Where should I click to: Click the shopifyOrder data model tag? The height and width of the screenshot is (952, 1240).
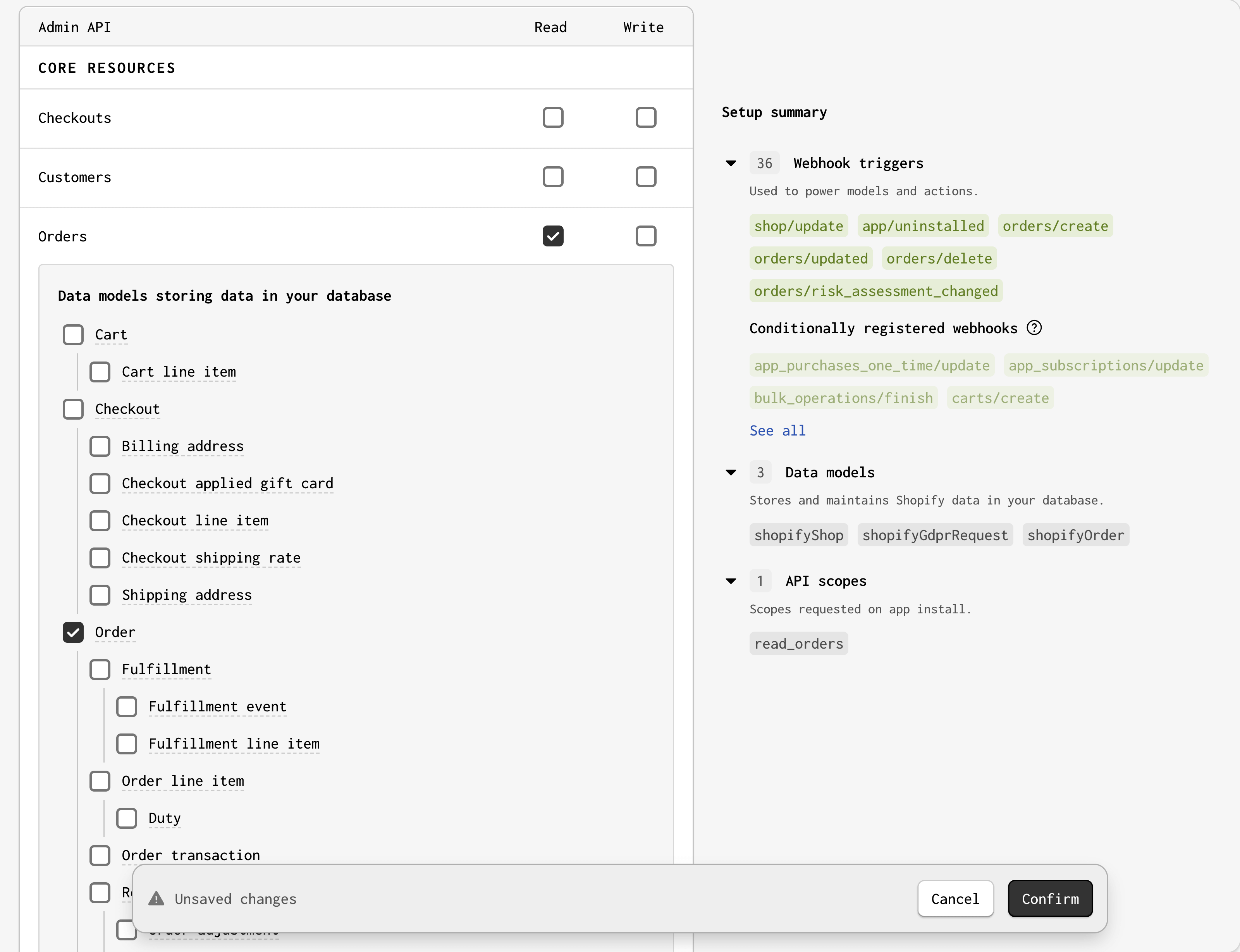[x=1076, y=534]
